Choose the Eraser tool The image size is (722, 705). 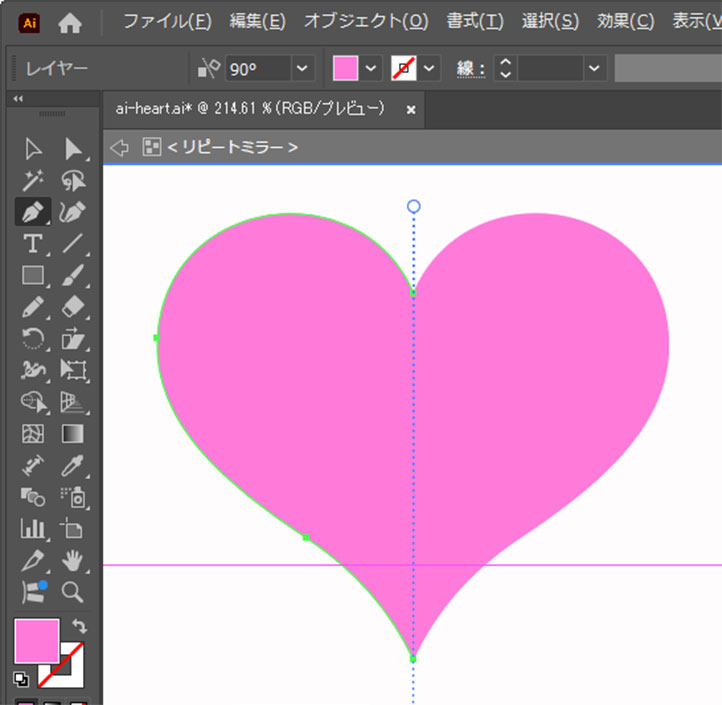73,306
